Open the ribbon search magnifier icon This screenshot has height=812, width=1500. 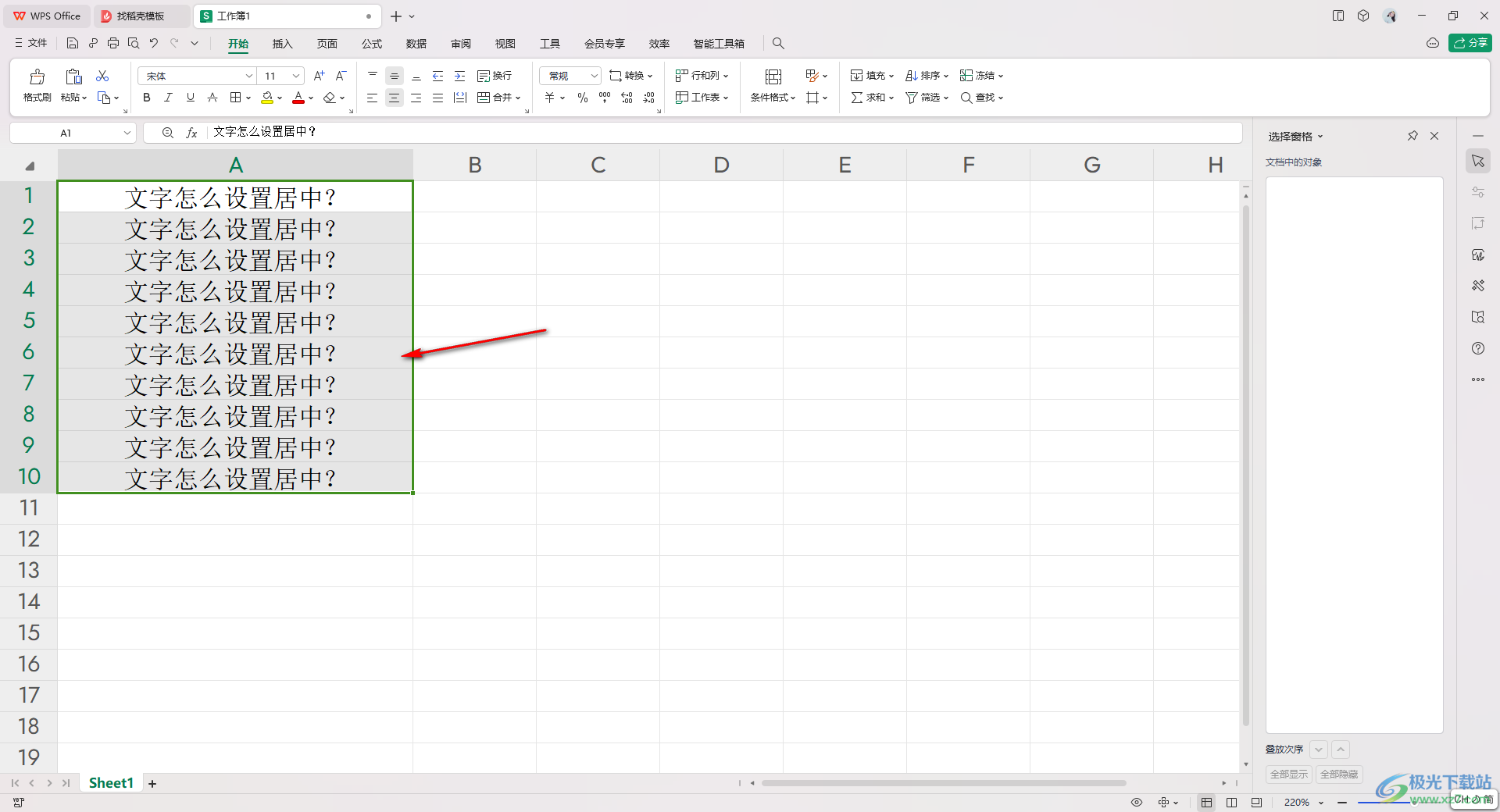click(778, 43)
